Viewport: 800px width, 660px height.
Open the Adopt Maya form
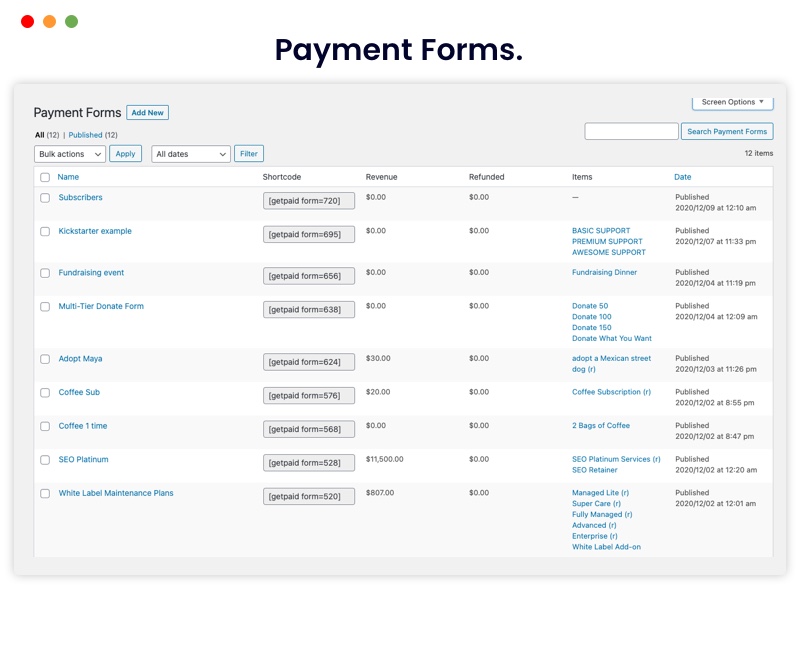click(81, 359)
